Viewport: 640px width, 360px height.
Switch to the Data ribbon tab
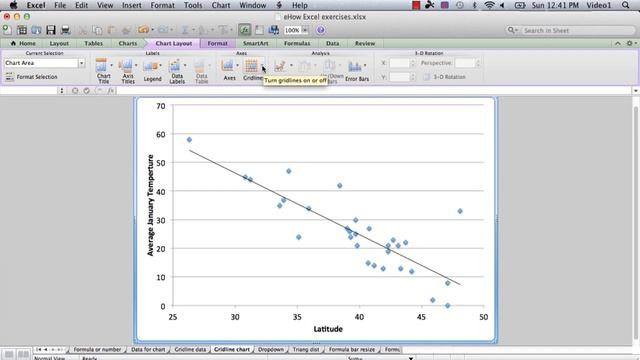(x=333, y=43)
